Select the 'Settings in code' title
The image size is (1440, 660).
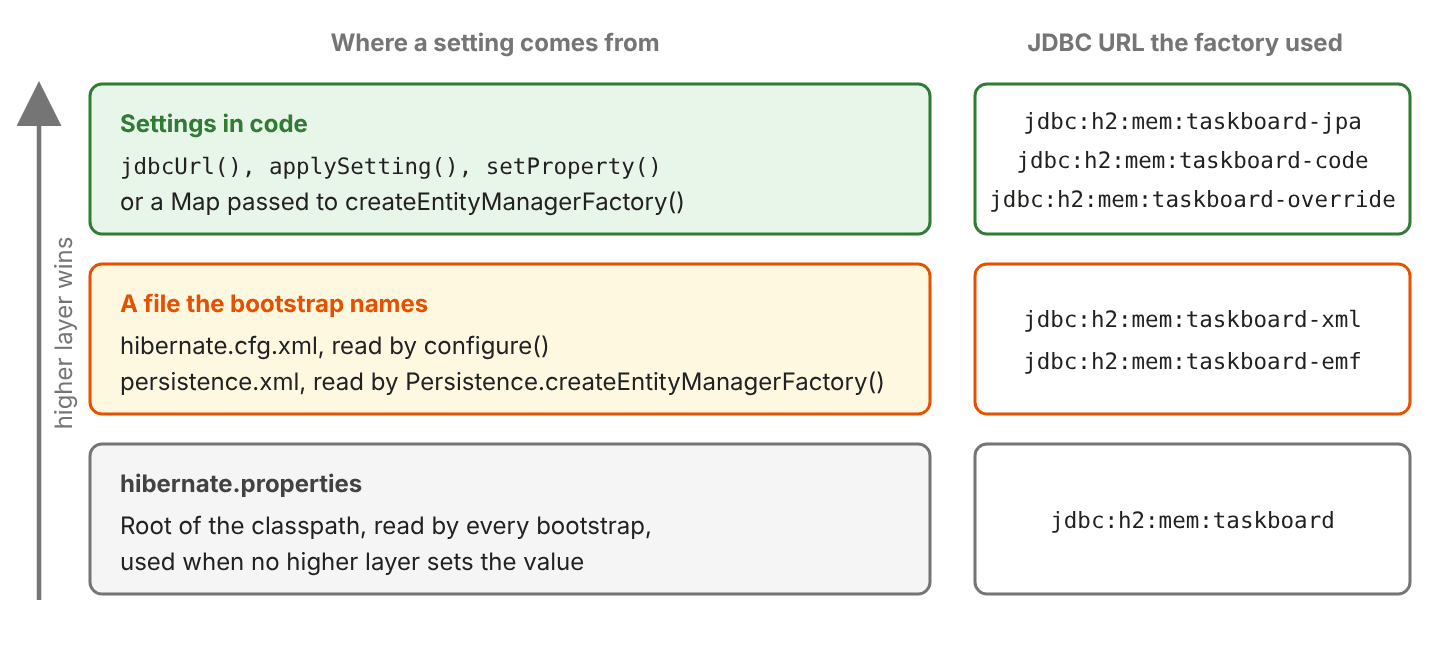214,124
